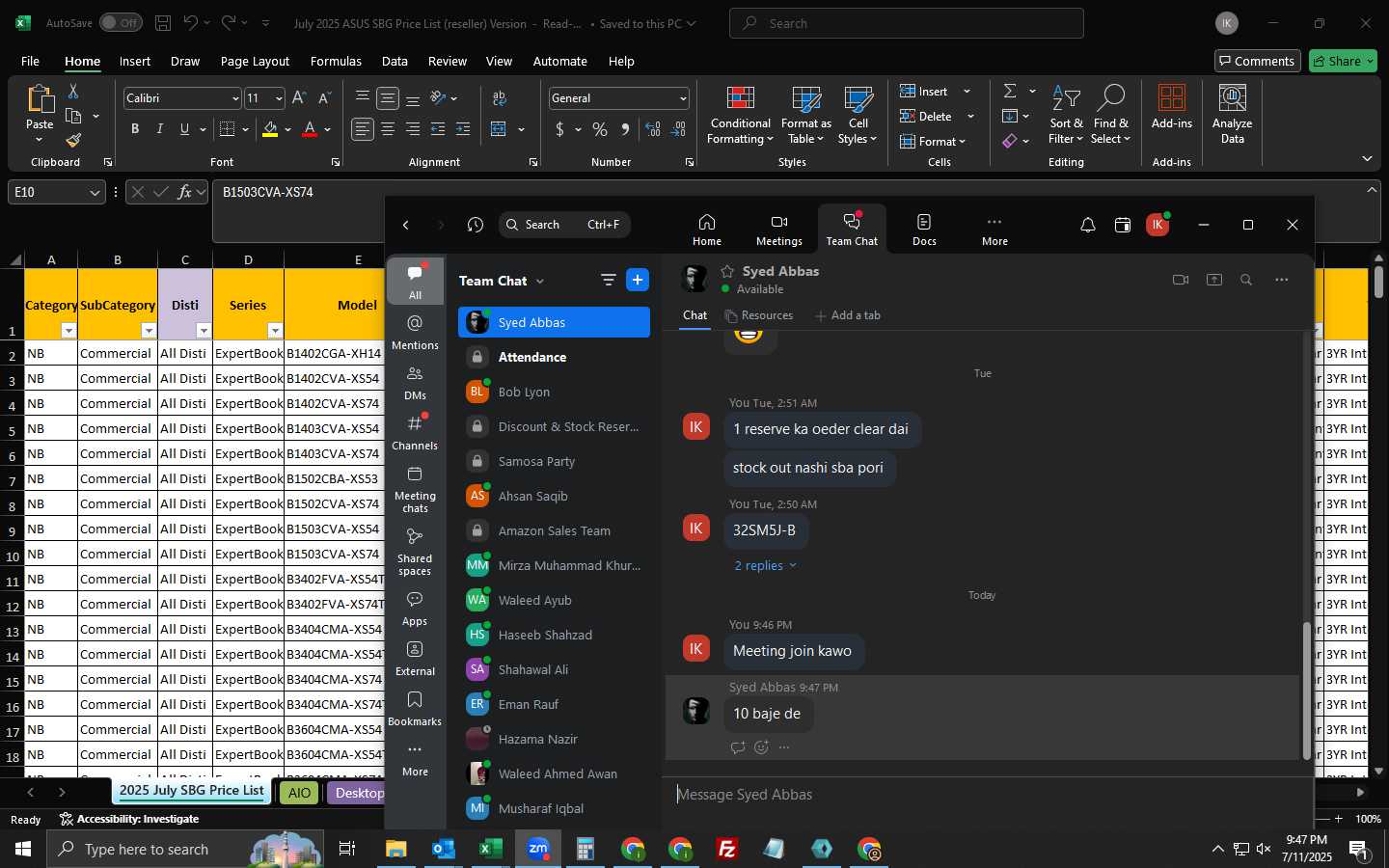The width and height of the screenshot is (1389, 868).
Task: Click Excel Share button
Action: coord(1343,61)
